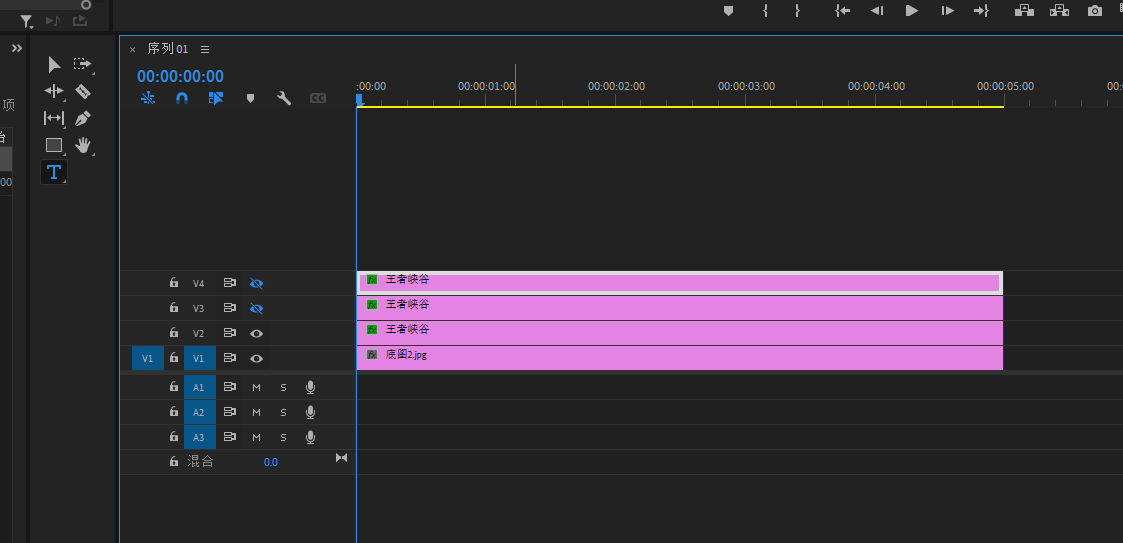Open the 序列01 panel menu
The width and height of the screenshot is (1123, 543).
[x=205, y=49]
